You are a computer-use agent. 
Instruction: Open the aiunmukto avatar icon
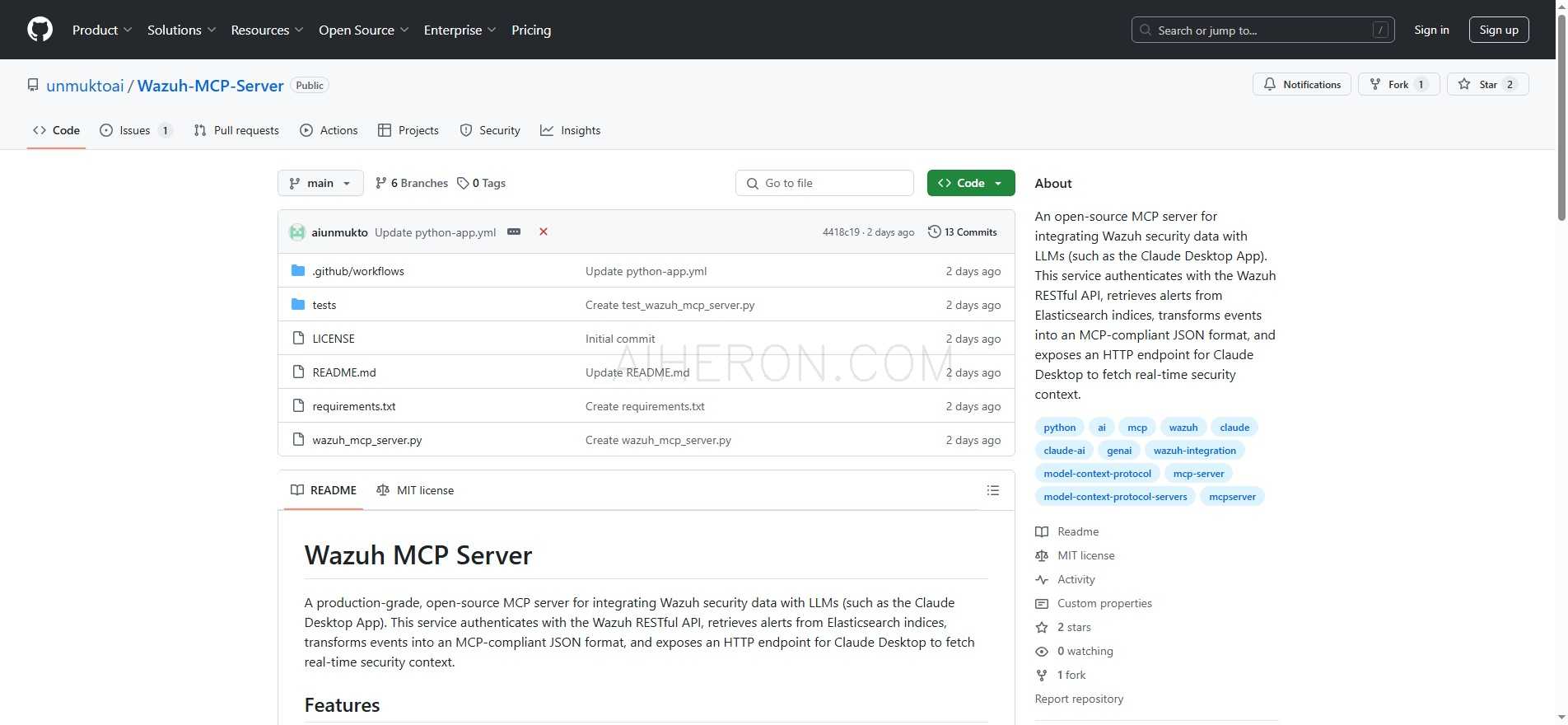click(x=297, y=232)
